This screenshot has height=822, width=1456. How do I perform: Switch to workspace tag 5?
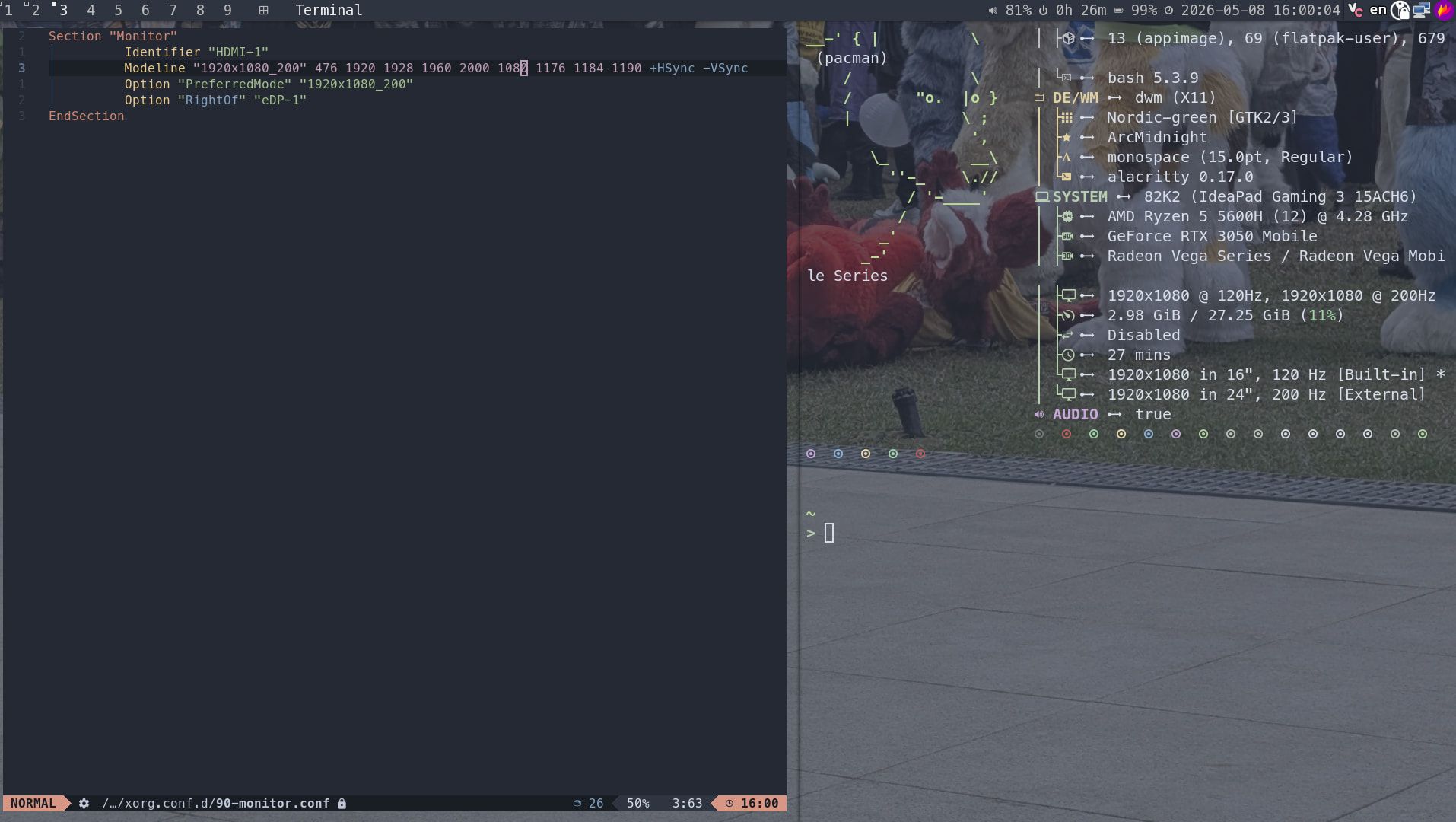click(x=118, y=10)
